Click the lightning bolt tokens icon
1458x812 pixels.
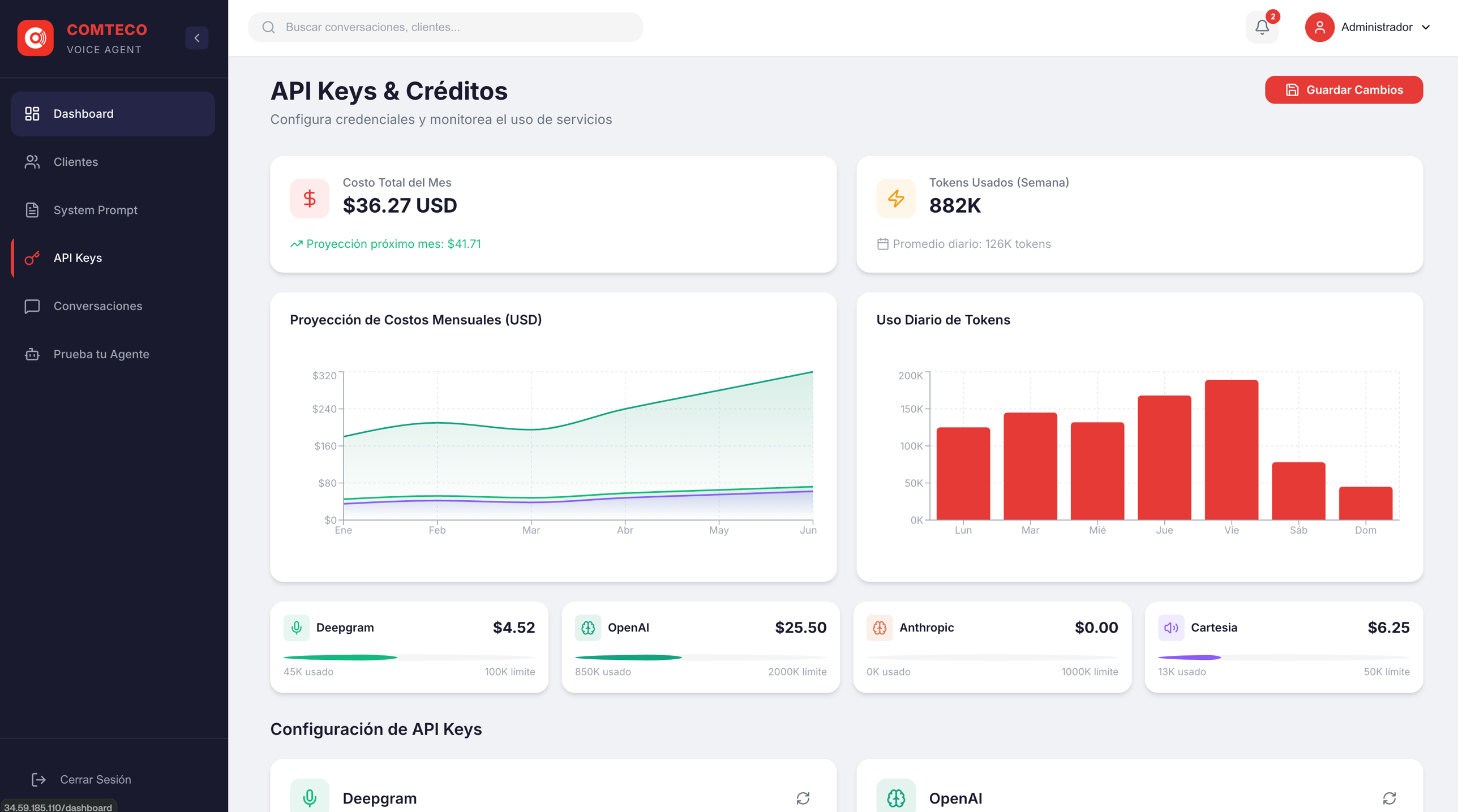click(896, 199)
